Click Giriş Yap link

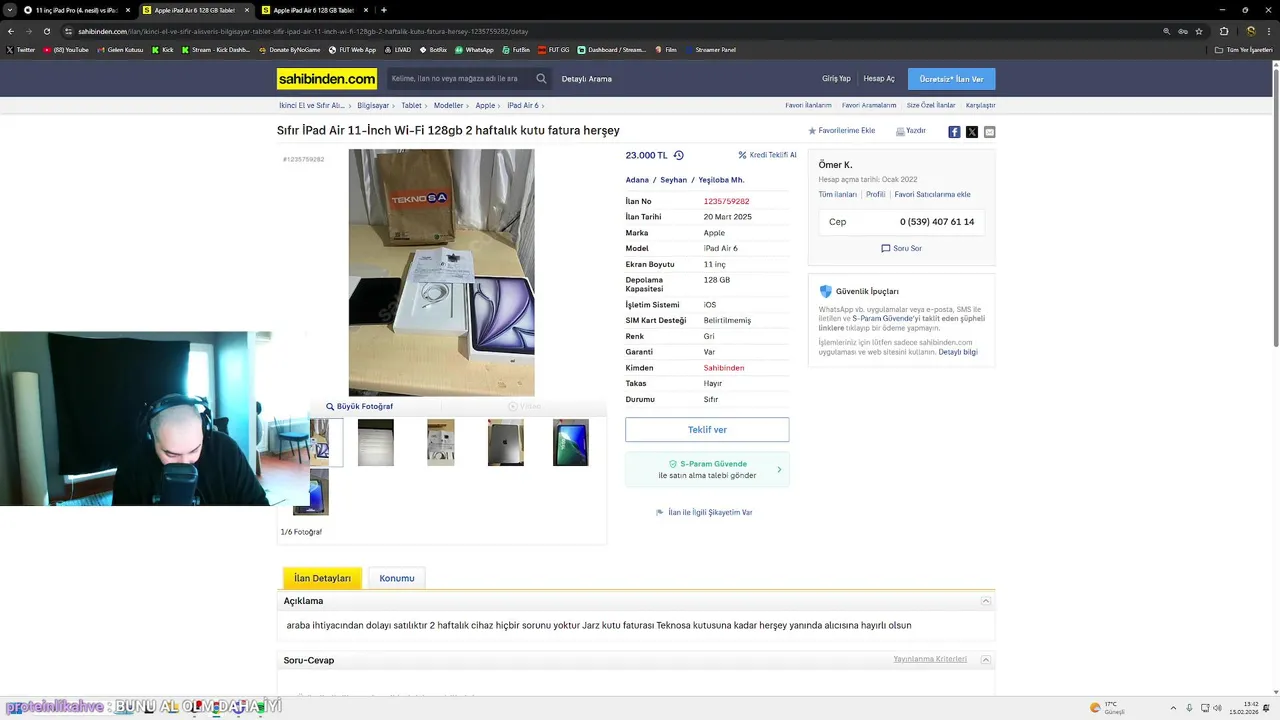836,79
